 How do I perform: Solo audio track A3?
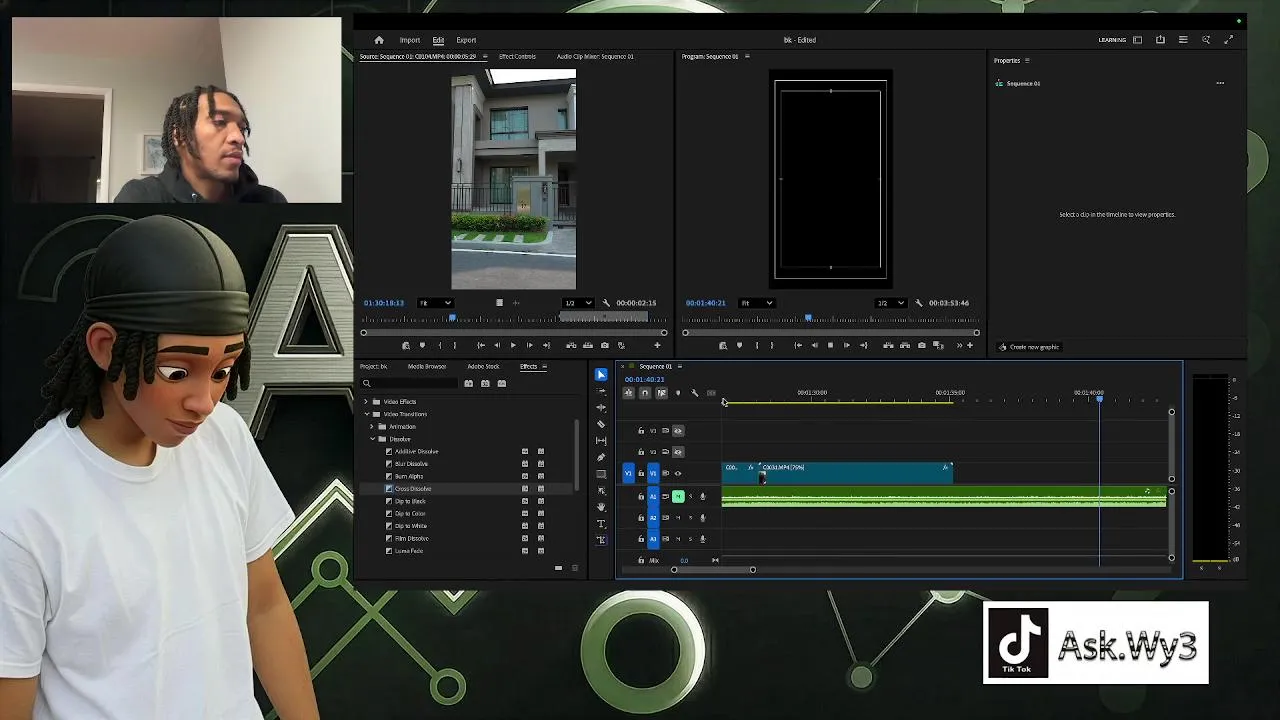coord(690,539)
